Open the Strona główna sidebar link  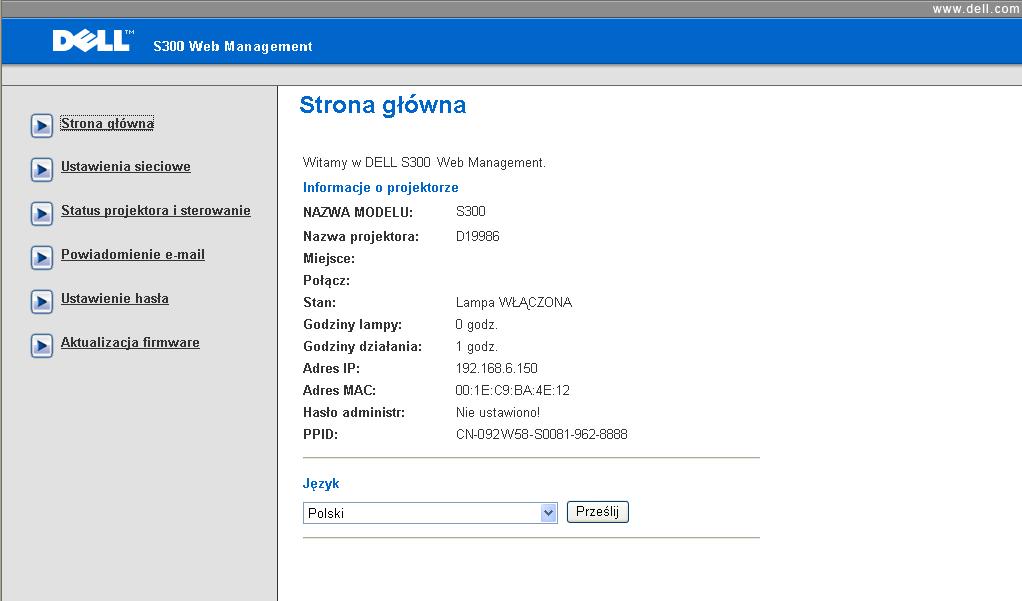tap(107, 123)
